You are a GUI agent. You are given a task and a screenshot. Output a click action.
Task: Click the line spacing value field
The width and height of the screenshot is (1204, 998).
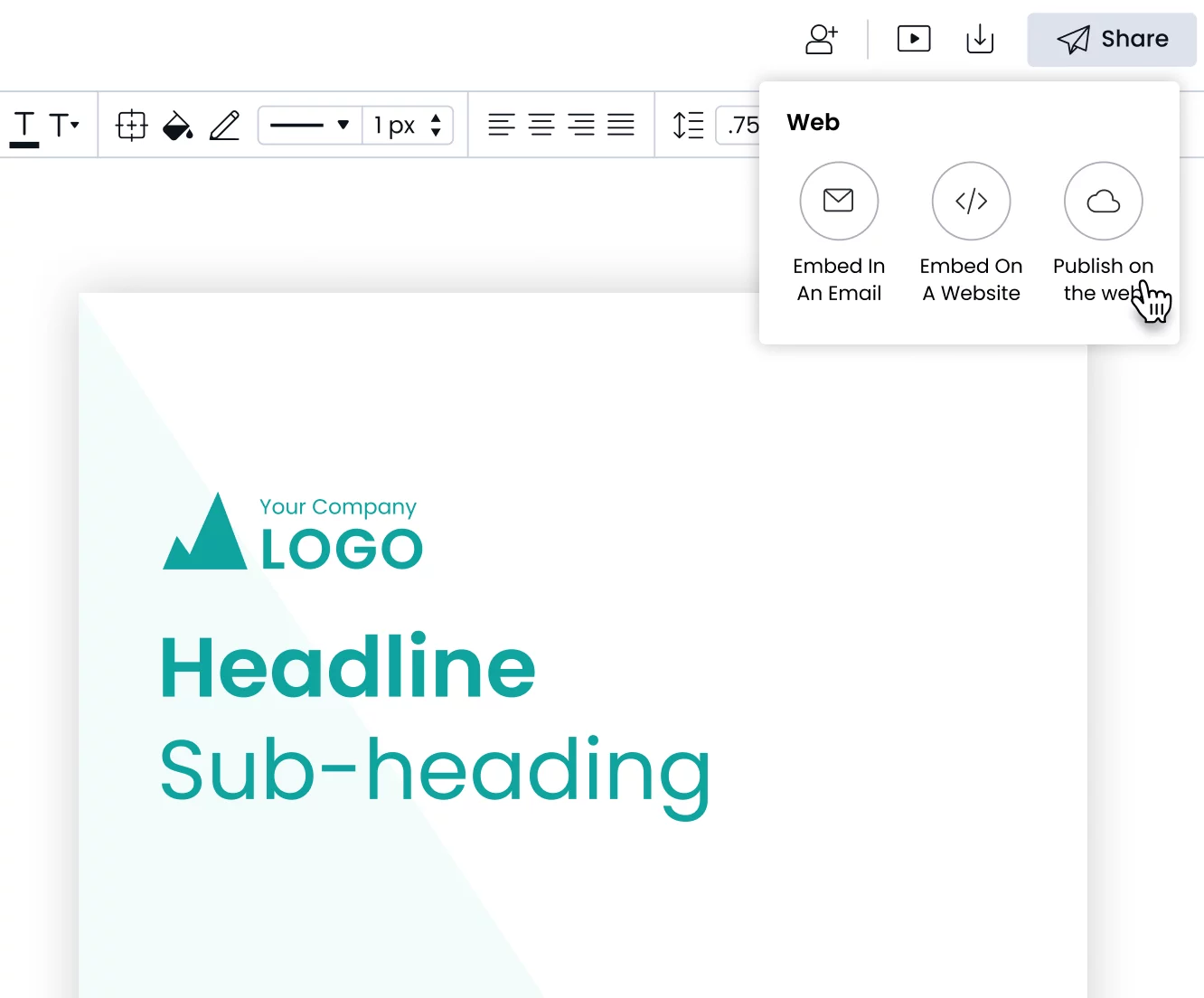pos(741,125)
